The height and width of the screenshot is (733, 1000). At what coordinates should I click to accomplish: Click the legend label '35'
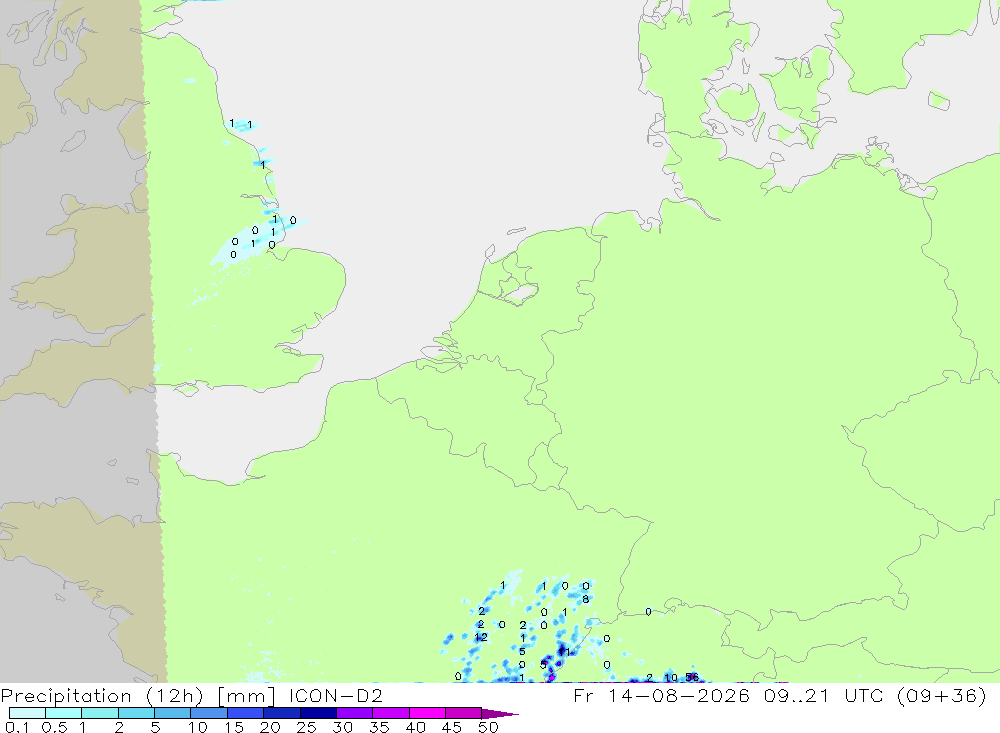[x=379, y=727]
